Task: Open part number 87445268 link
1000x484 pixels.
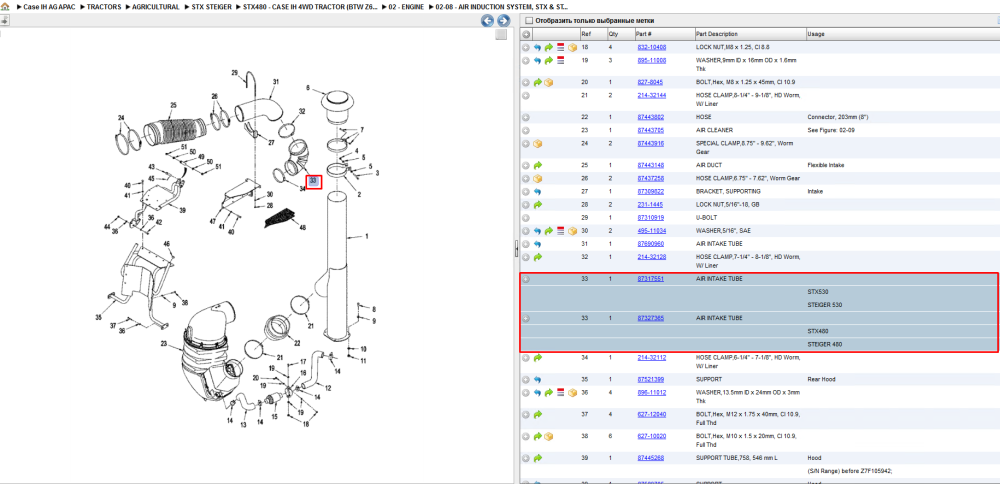Action: pyautogui.click(x=651, y=458)
